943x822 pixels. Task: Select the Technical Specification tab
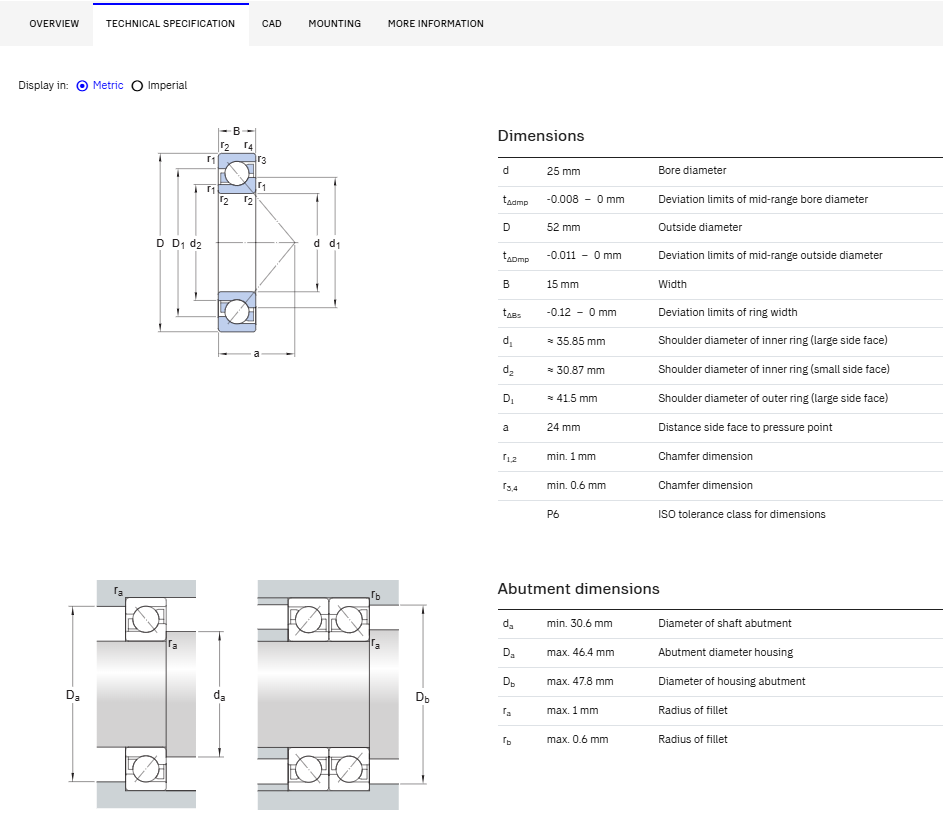[x=170, y=23]
